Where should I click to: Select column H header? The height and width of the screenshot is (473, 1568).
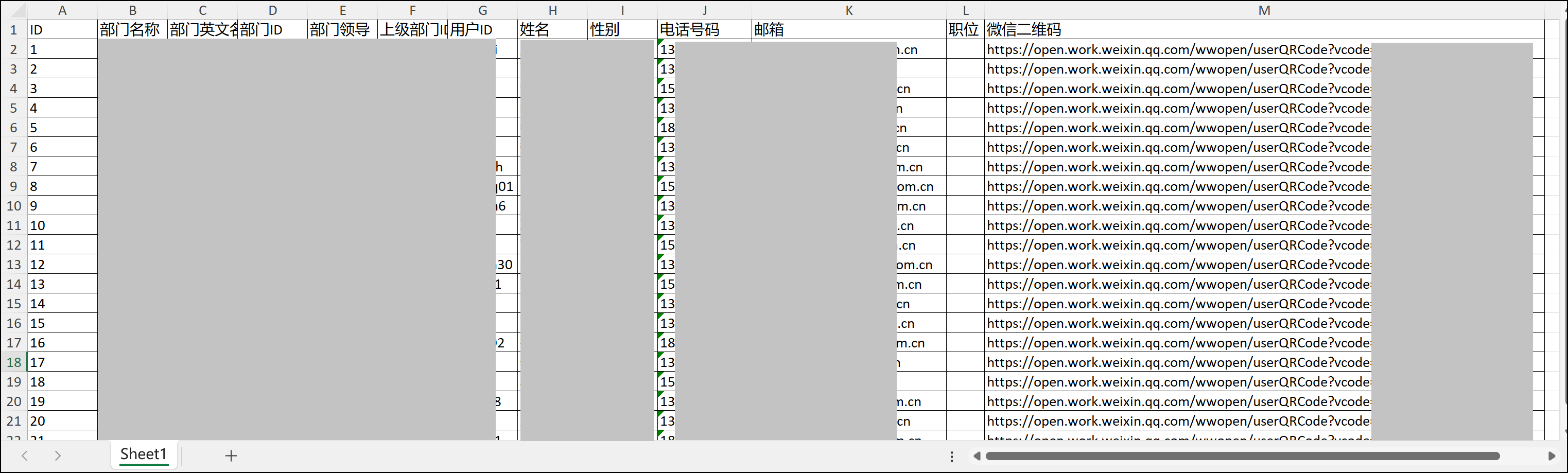tap(553, 10)
